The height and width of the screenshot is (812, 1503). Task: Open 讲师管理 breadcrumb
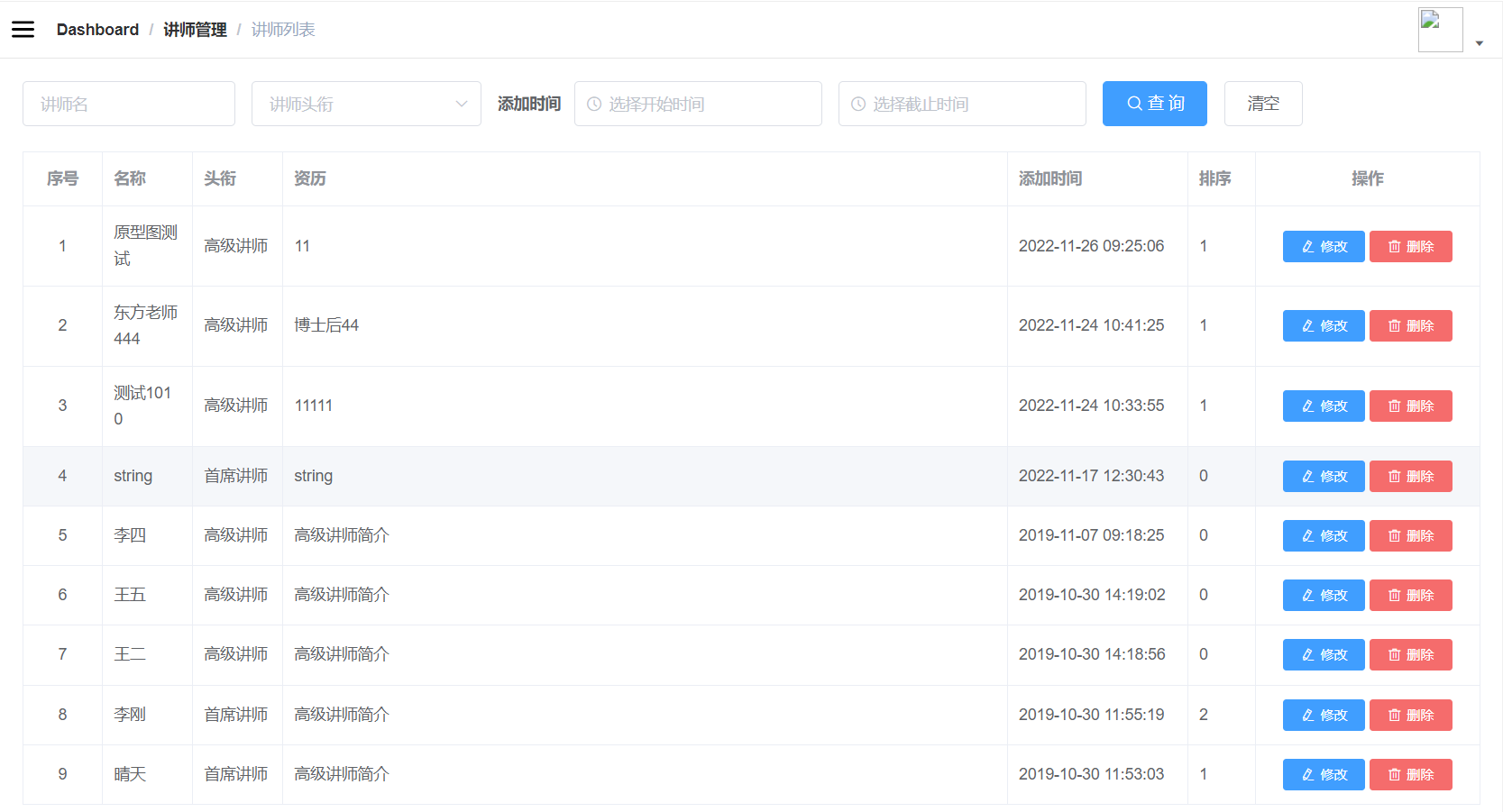[x=195, y=30]
